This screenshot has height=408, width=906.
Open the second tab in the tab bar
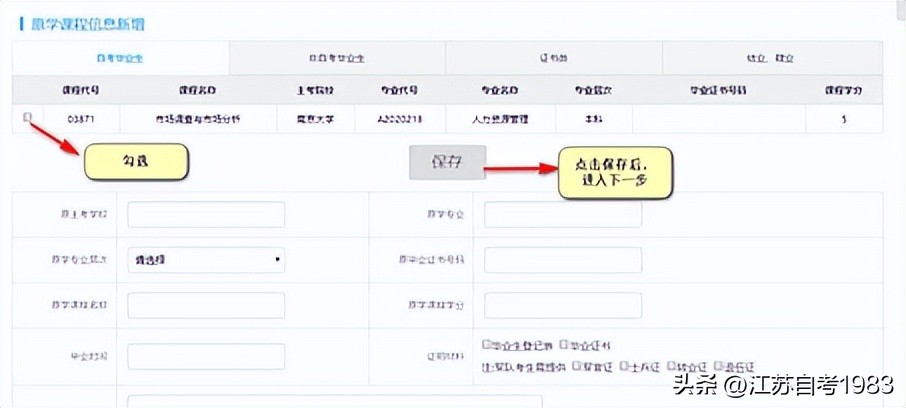pos(336,58)
